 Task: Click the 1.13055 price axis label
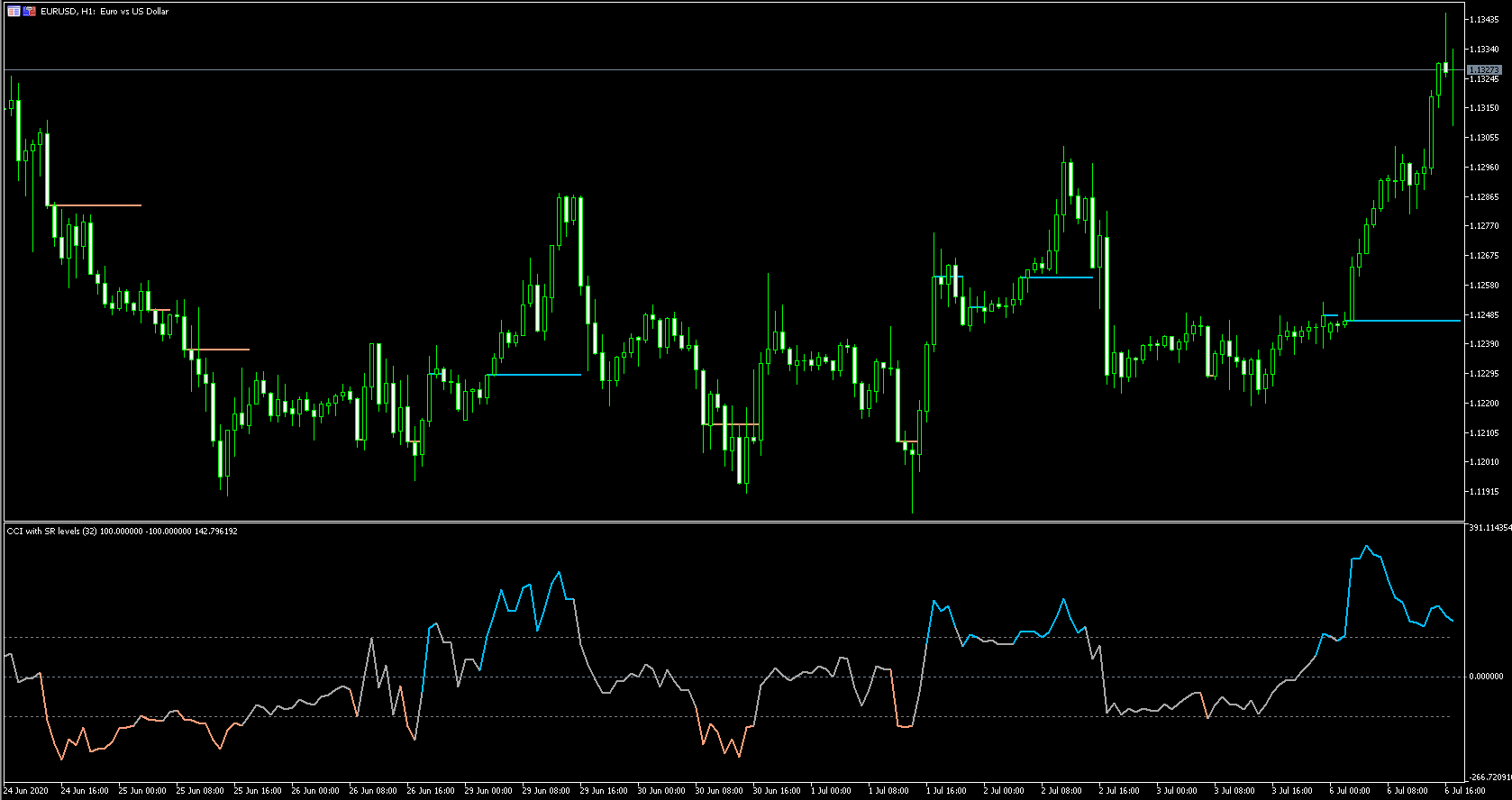pyautogui.click(x=1484, y=138)
